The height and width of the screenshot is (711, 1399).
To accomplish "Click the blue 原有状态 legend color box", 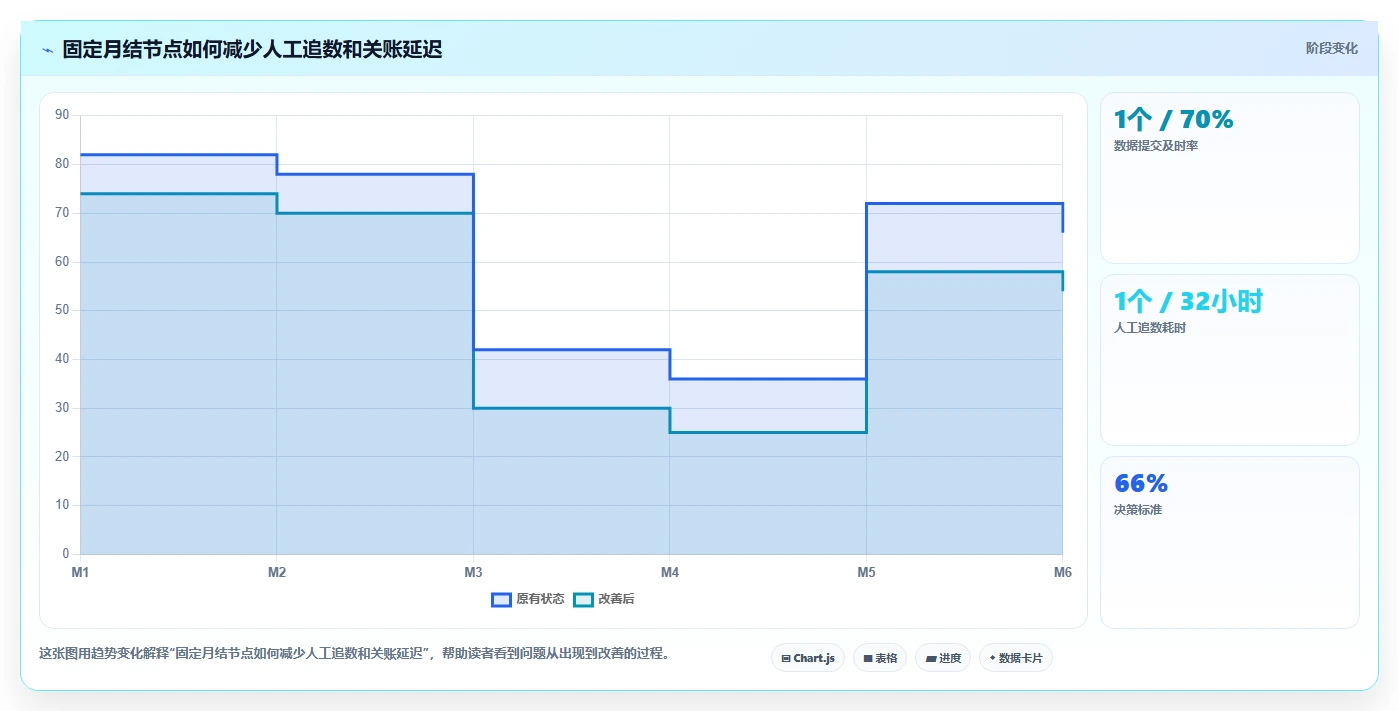I will [x=501, y=599].
